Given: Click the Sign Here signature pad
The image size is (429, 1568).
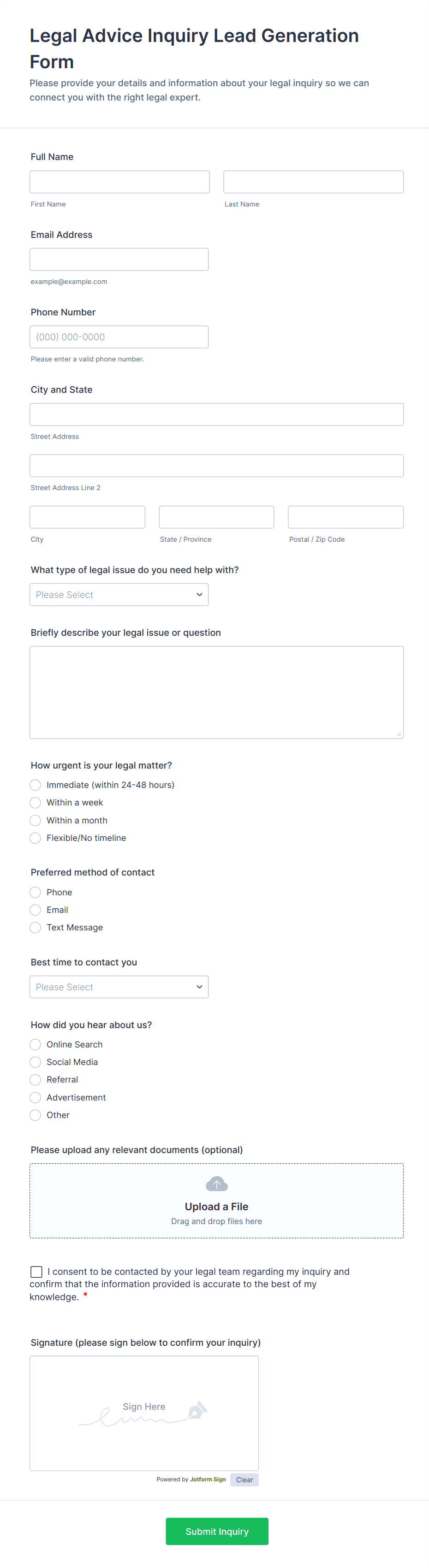Looking at the screenshot, I should pyautogui.click(x=144, y=1412).
